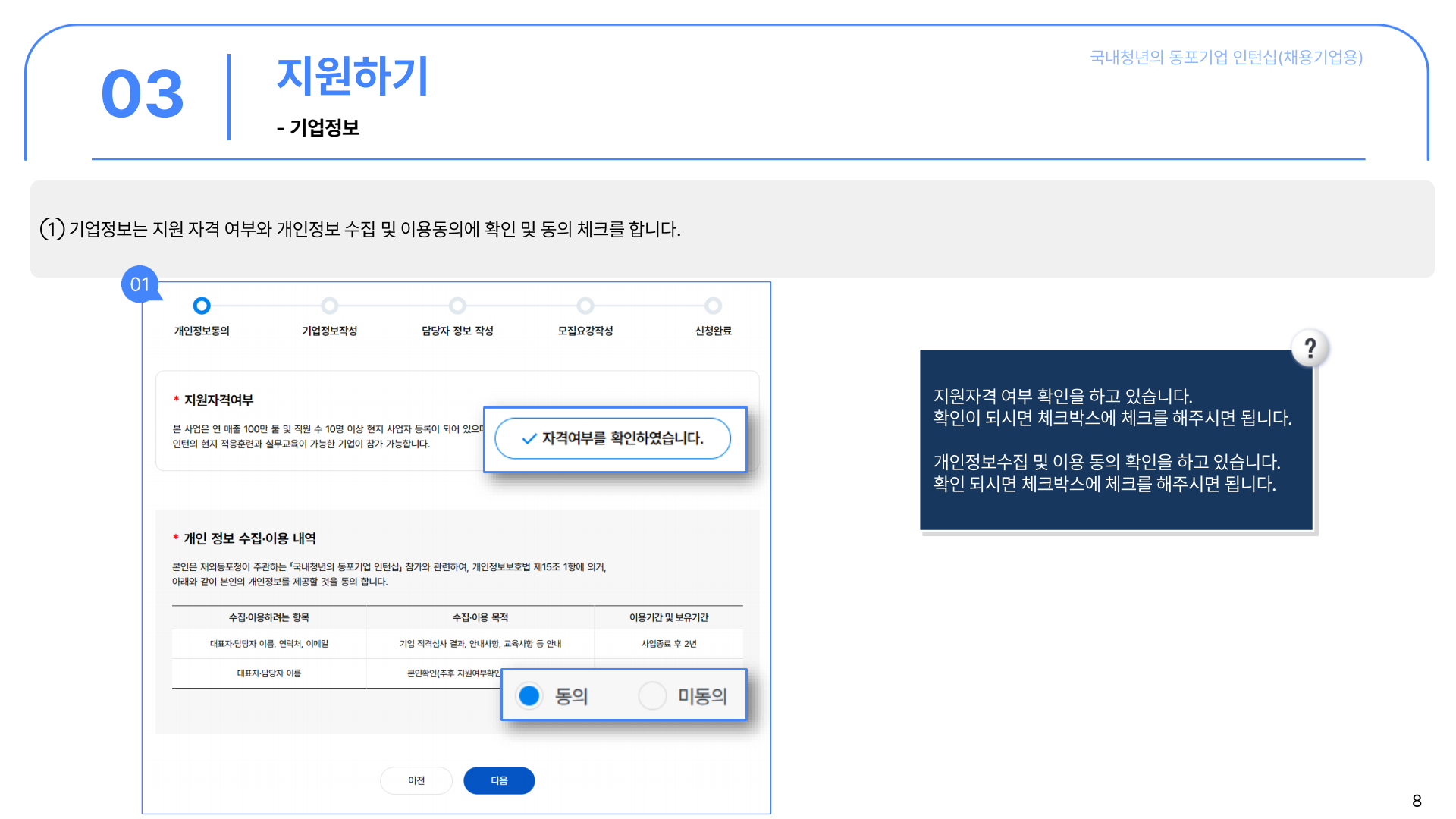The height and width of the screenshot is (819, 1456).
Task: Click the question mark help icon
Action: tap(1310, 349)
